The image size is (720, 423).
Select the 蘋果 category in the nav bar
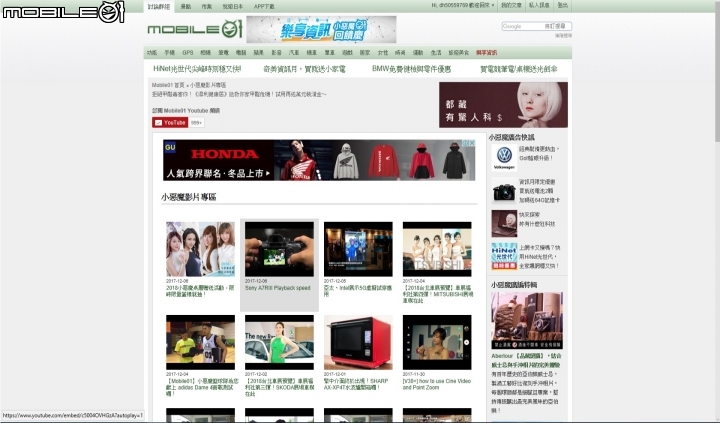(x=259, y=53)
